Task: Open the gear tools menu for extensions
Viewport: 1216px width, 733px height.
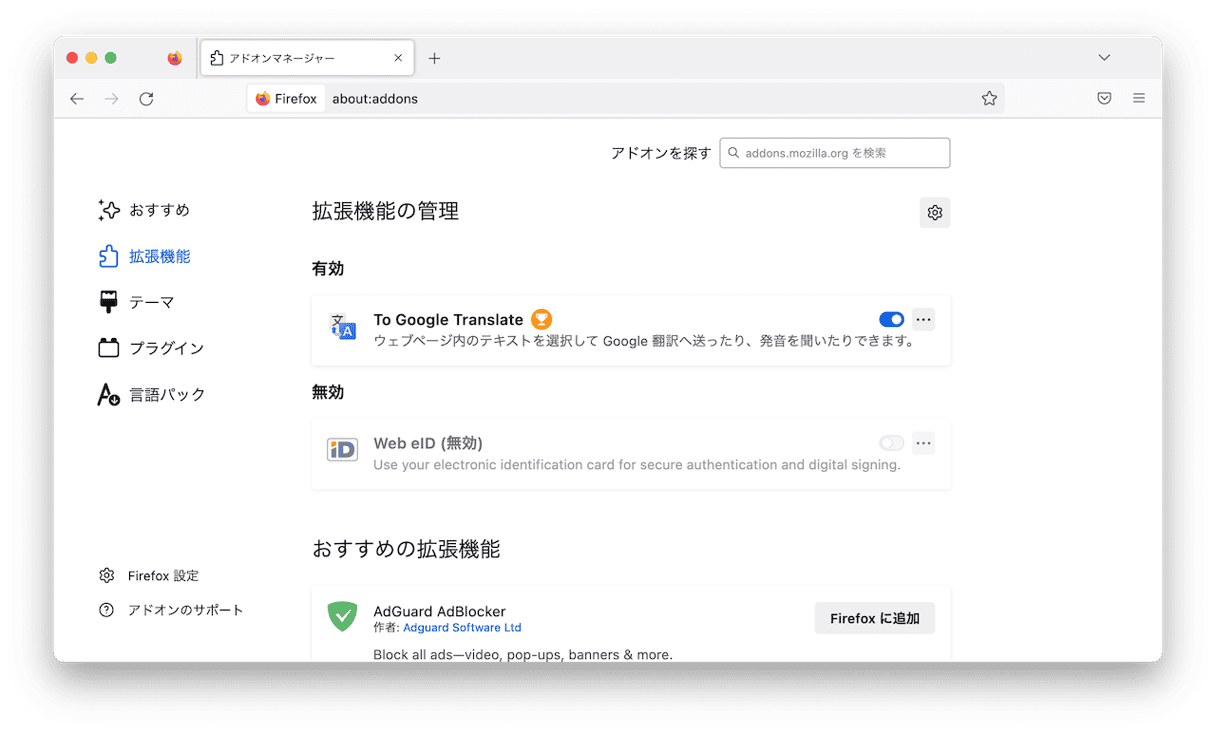Action: pyautogui.click(x=935, y=212)
